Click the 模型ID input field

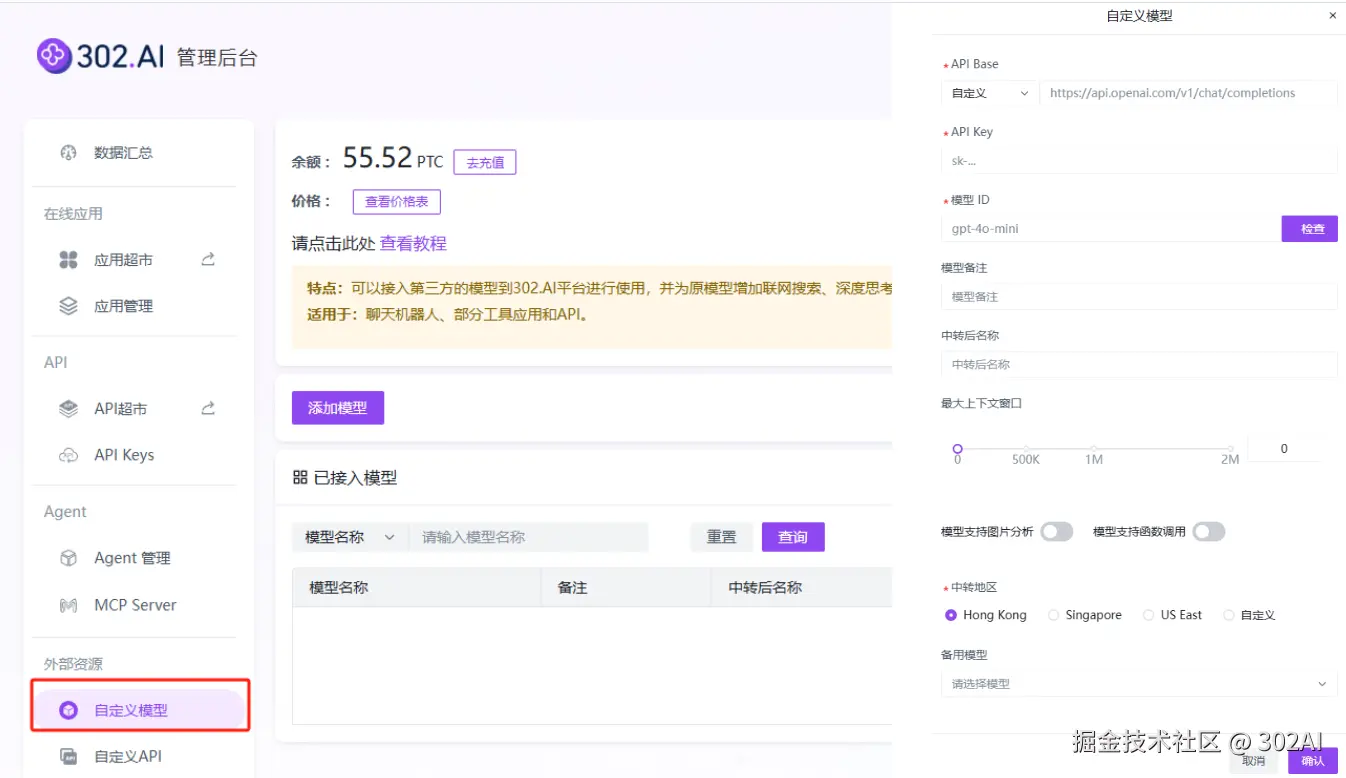pyautogui.click(x=1100, y=228)
